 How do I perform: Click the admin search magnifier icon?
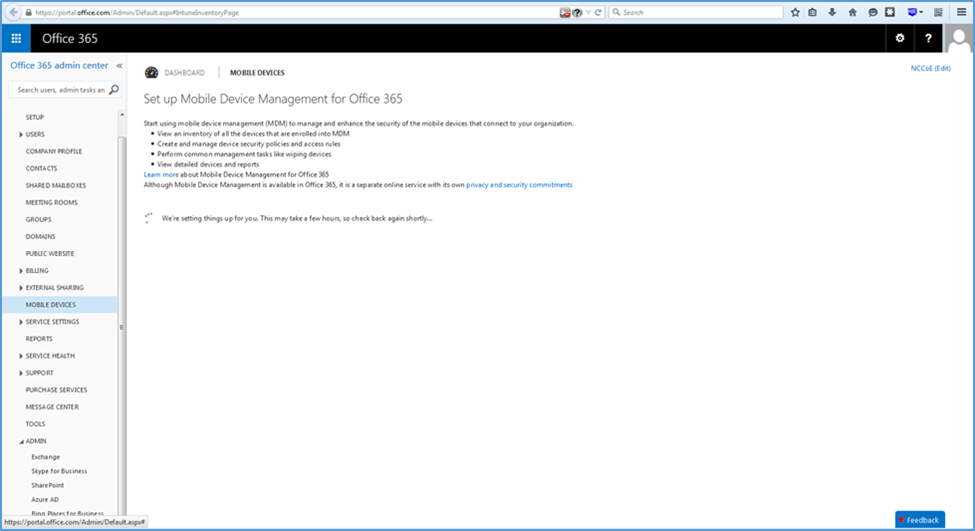pos(114,90)
